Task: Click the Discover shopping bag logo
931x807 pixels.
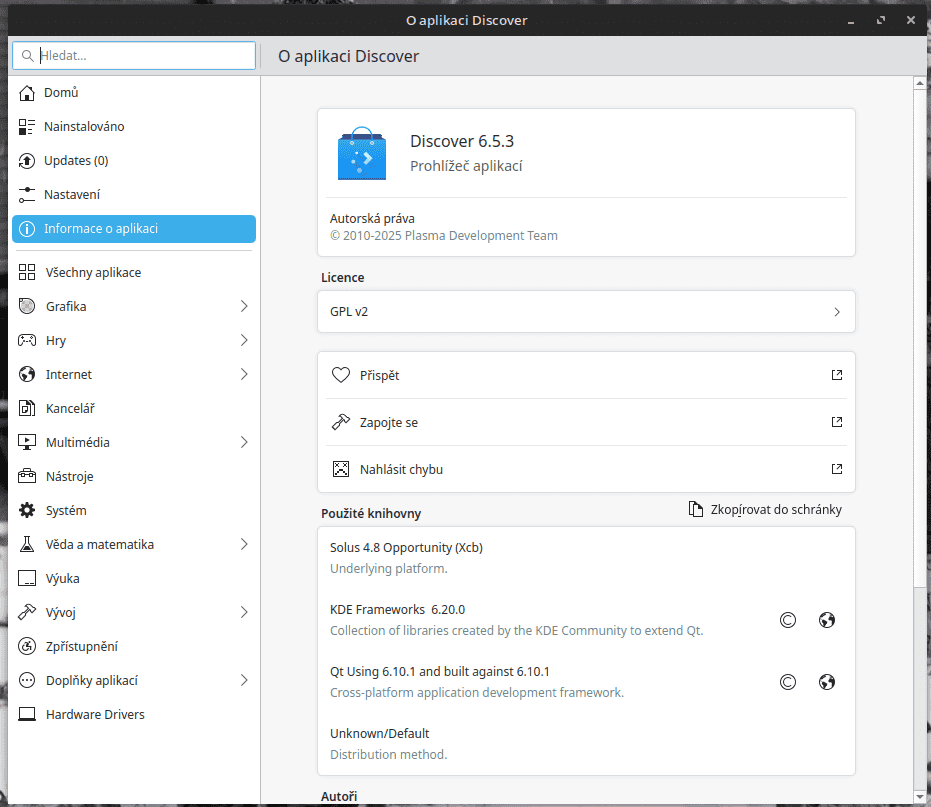Action: 362,153
